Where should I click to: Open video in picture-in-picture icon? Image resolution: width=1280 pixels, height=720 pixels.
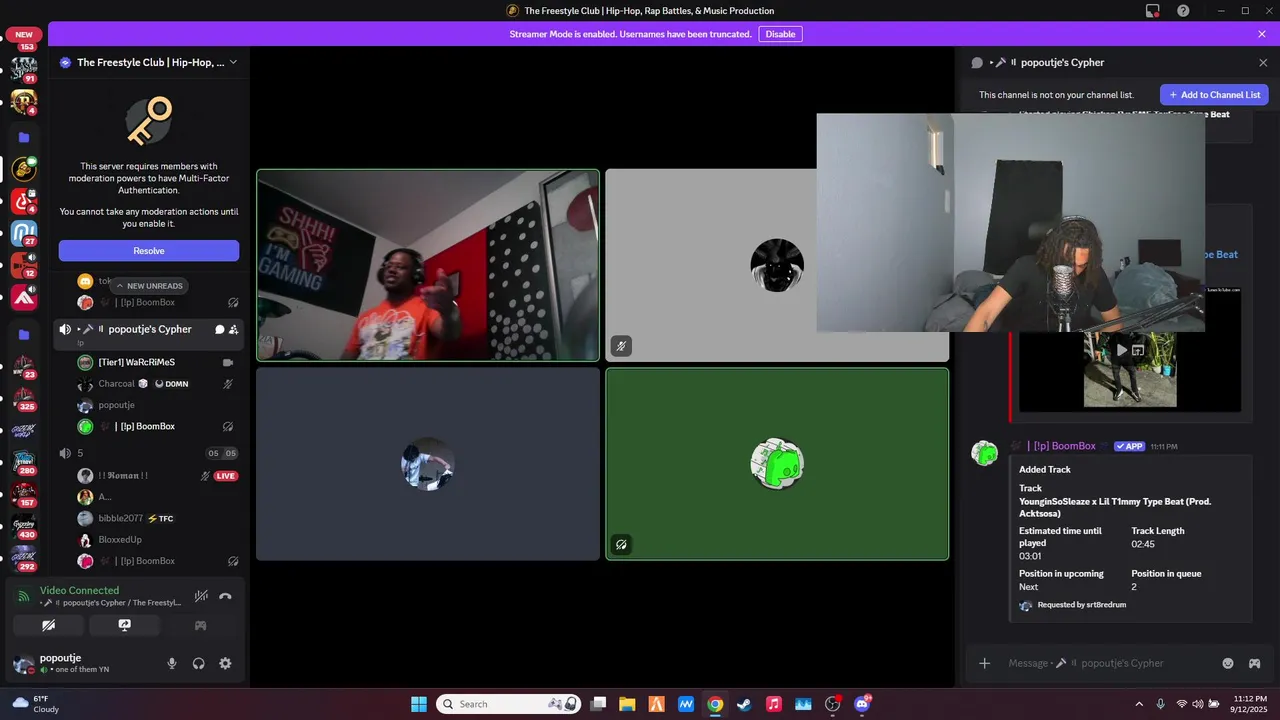(x=1138, y=350)
